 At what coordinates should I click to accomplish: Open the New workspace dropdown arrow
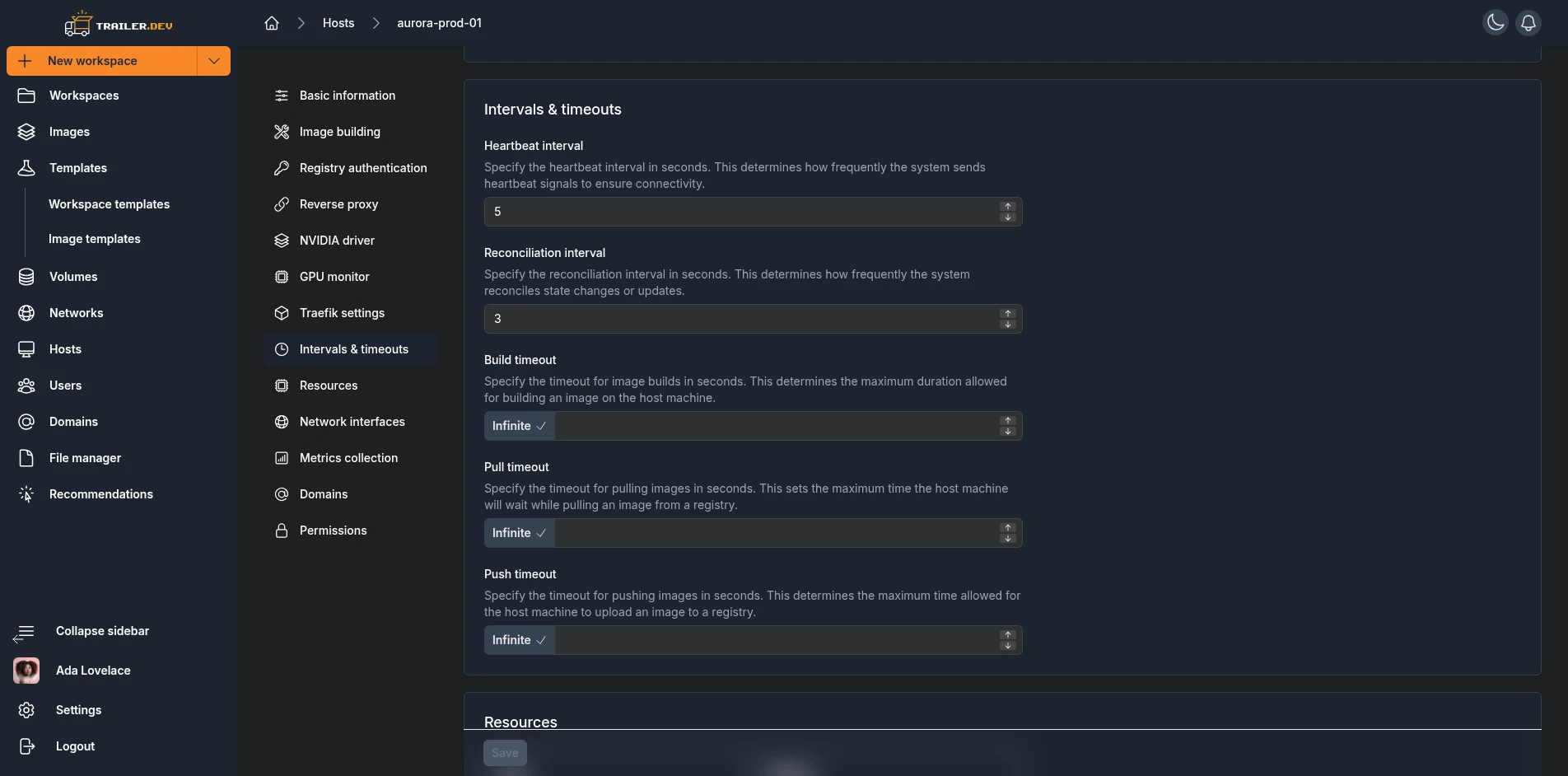(x=214, y=61)
